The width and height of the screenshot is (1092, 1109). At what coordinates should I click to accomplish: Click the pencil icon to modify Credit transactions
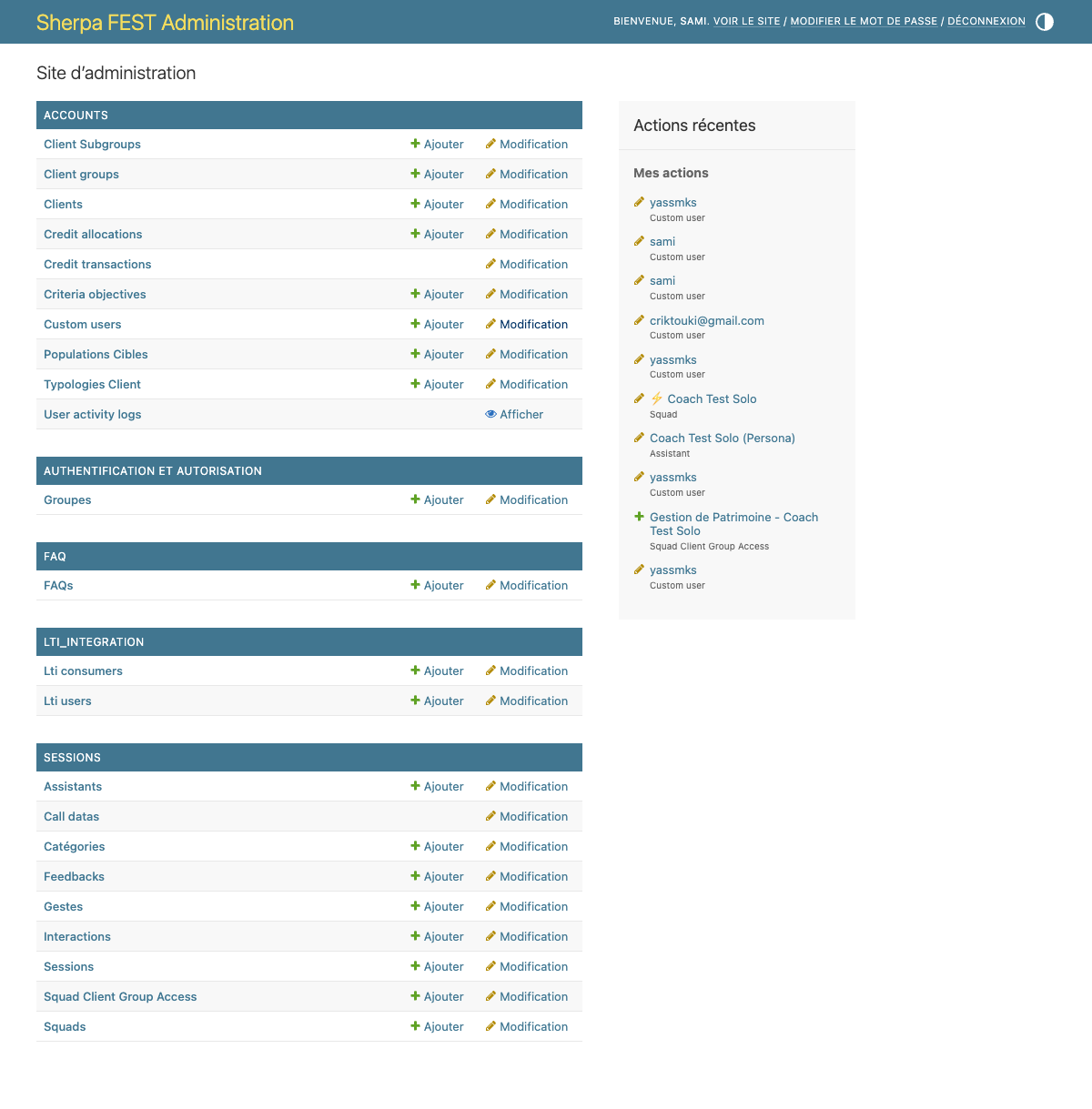tap(490, 264)
